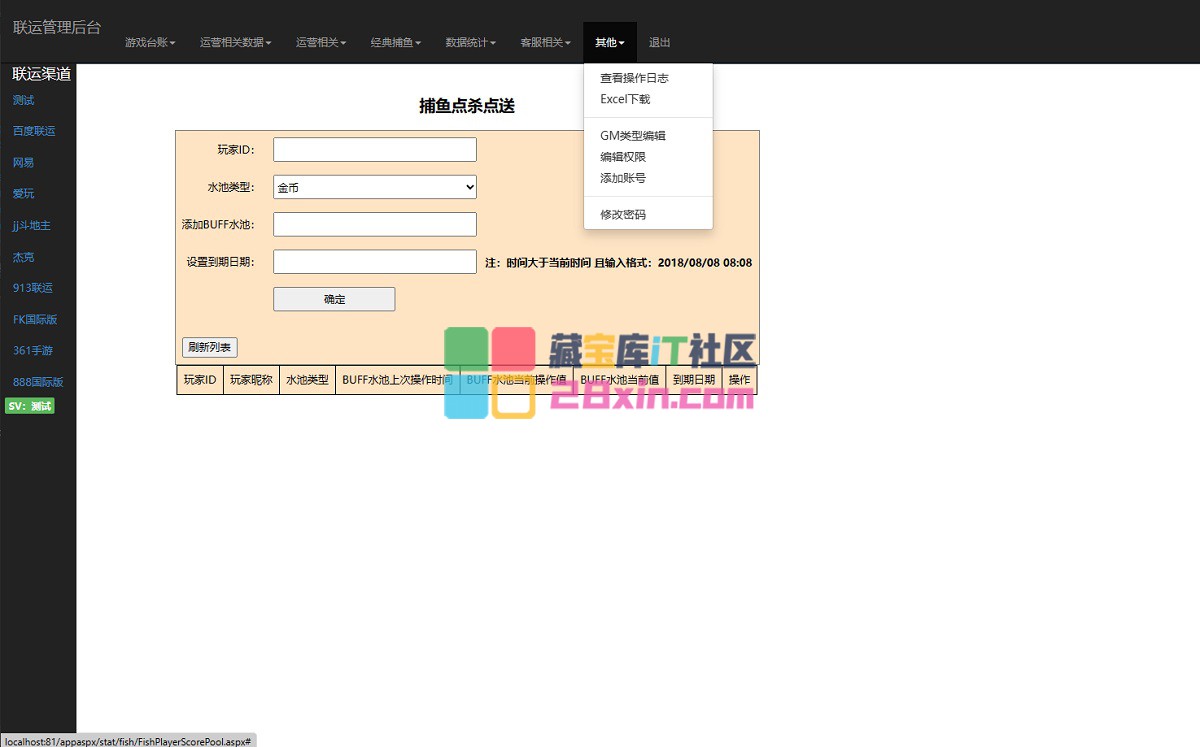Screen dimensions: 1200x747
Task: Collapse the 其他 dropdown menu
Action: (610, 43)
